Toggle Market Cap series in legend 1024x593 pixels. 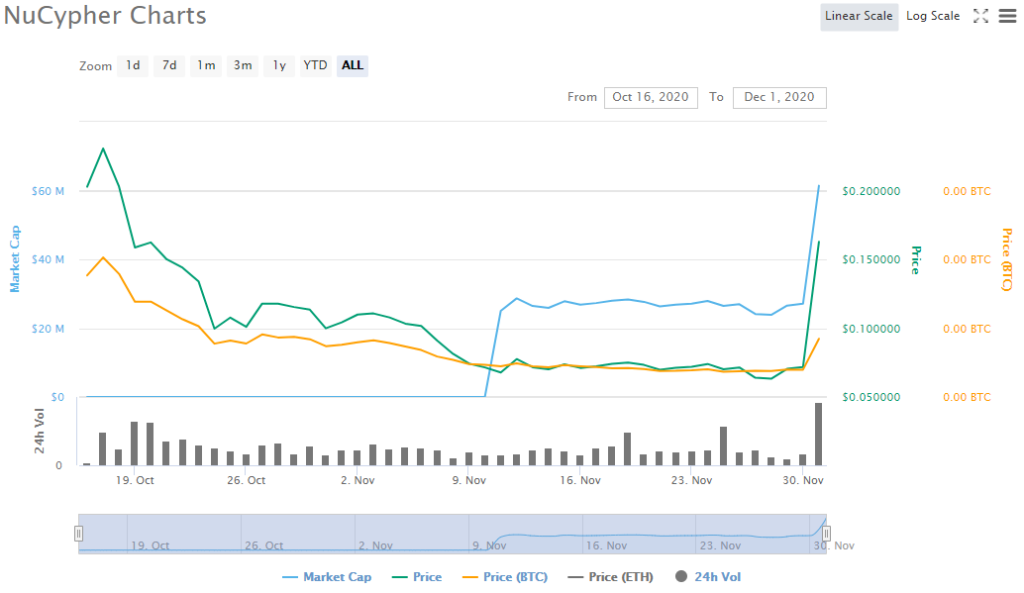327,577
